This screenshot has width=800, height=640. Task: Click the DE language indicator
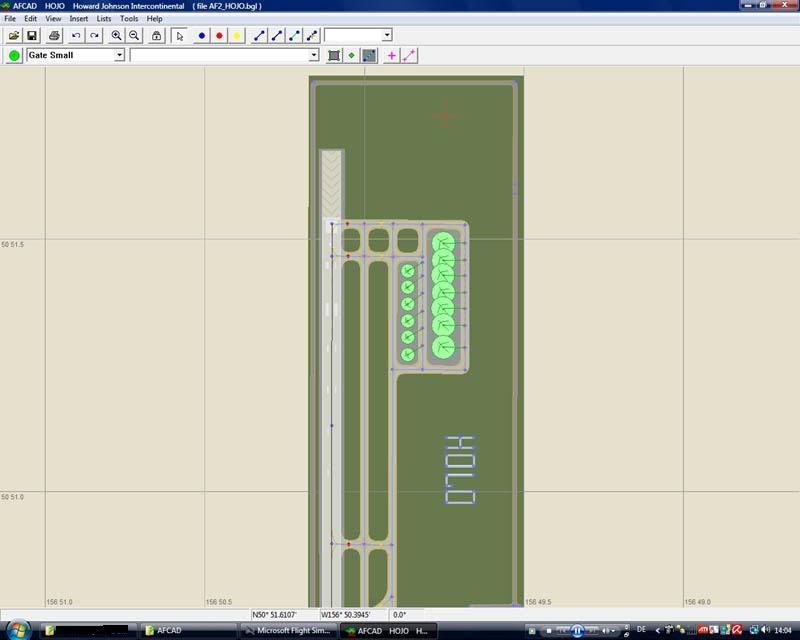click(x=641, y=630)
